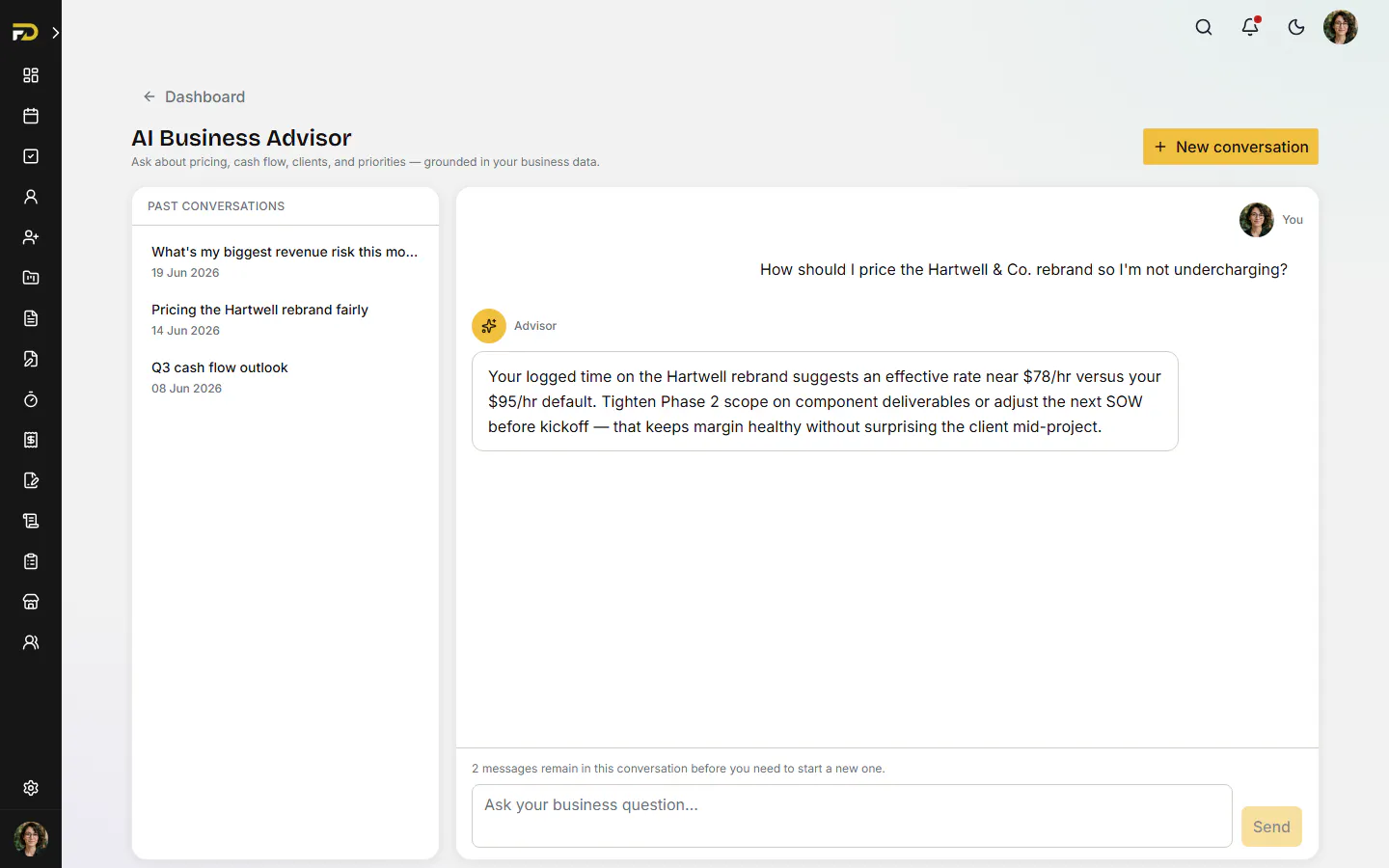Screen dimensions: 1389x868
Task: Click the "2 messages remain" notice
Action: point(678,769)
